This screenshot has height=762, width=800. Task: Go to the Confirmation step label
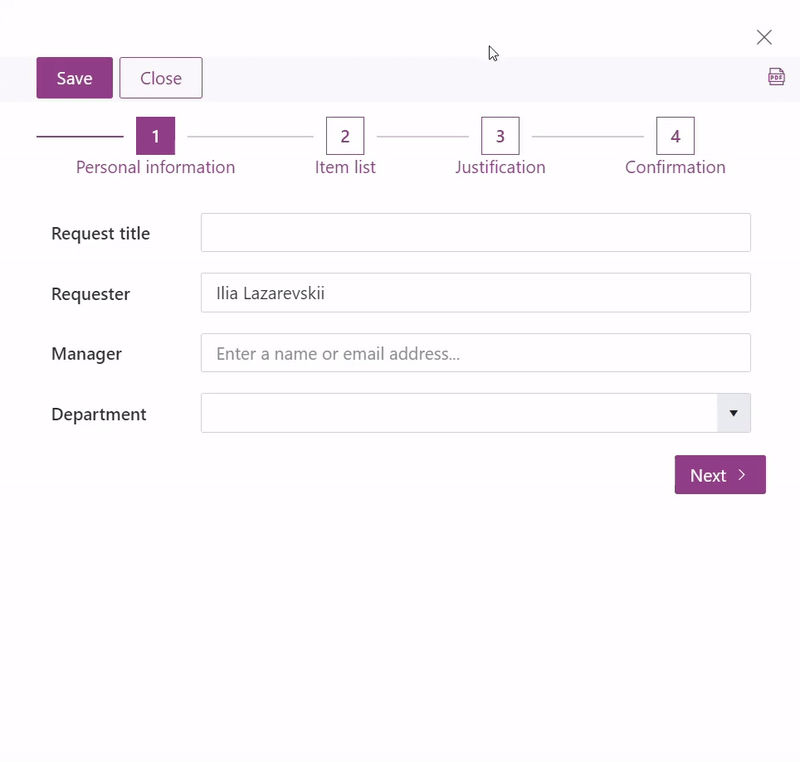[675, 167]
